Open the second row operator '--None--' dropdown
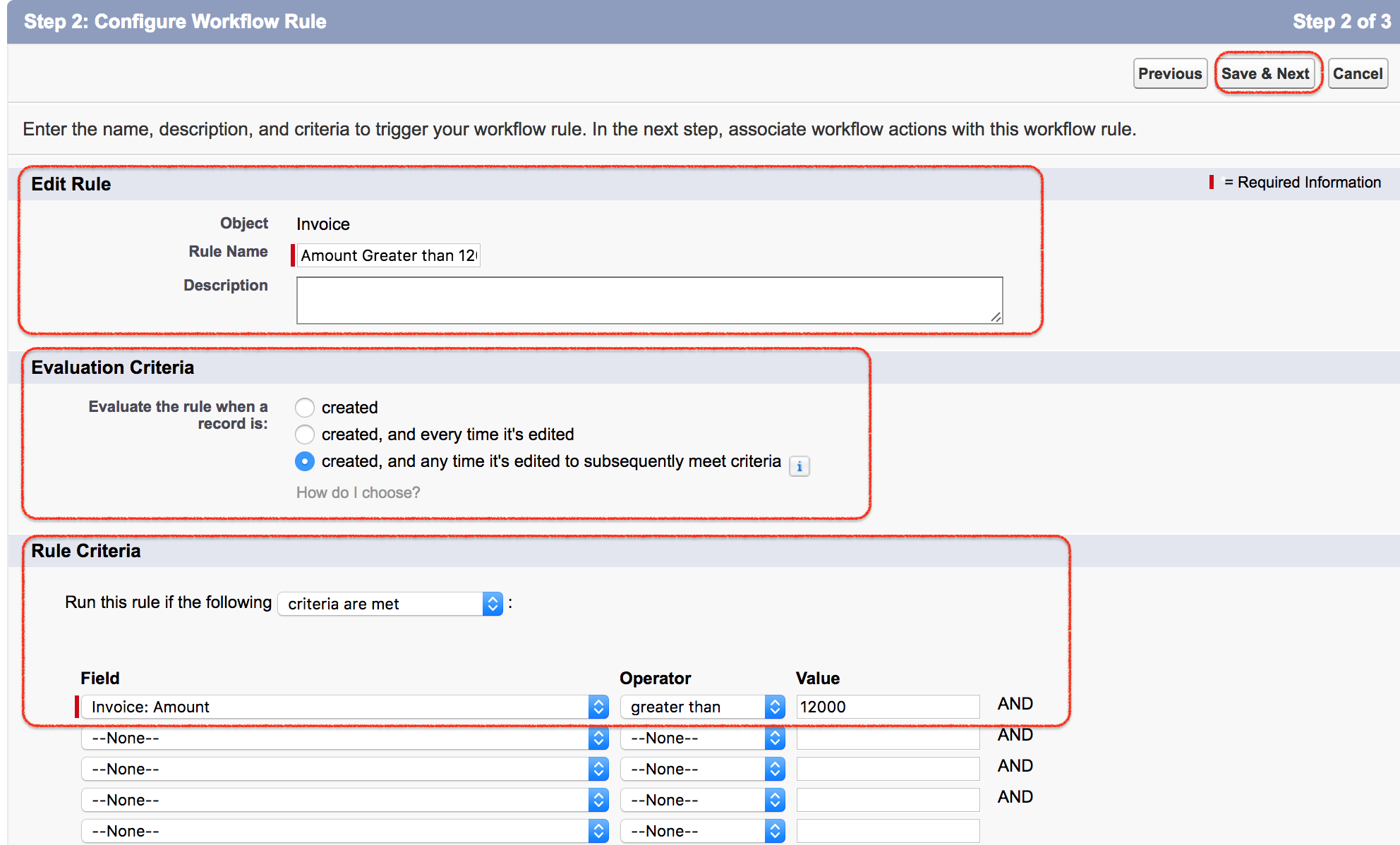This screenshot has width=1400, height=845. [x=703, y=738]
